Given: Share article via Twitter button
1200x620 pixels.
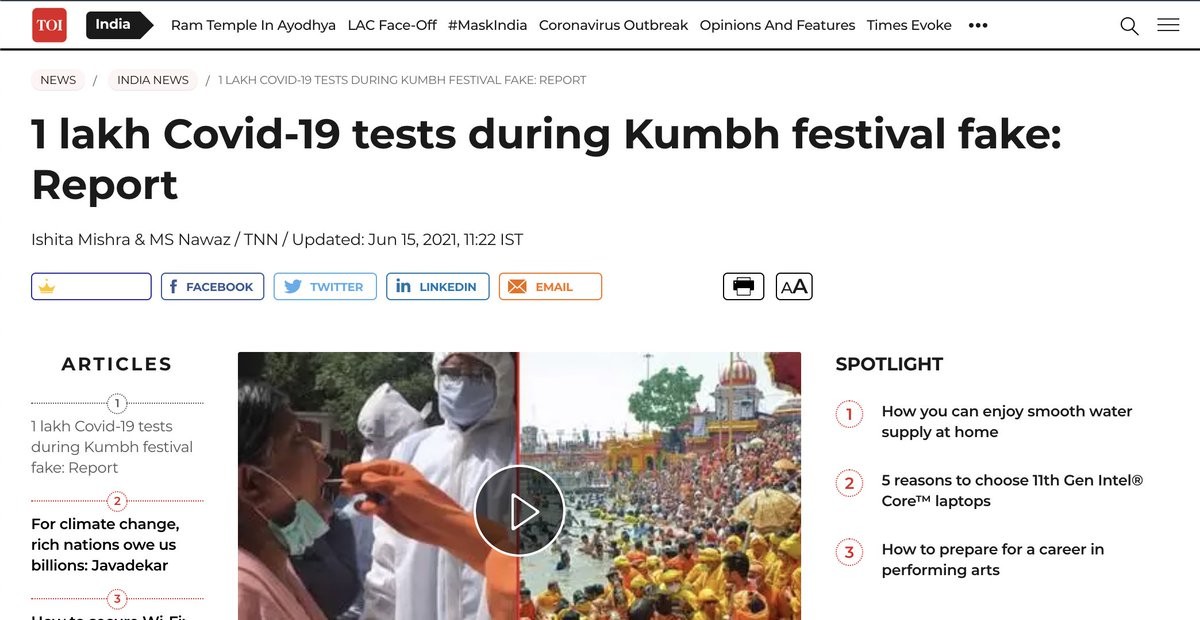Looking at the screenshot, I should [x=325, y=287].
